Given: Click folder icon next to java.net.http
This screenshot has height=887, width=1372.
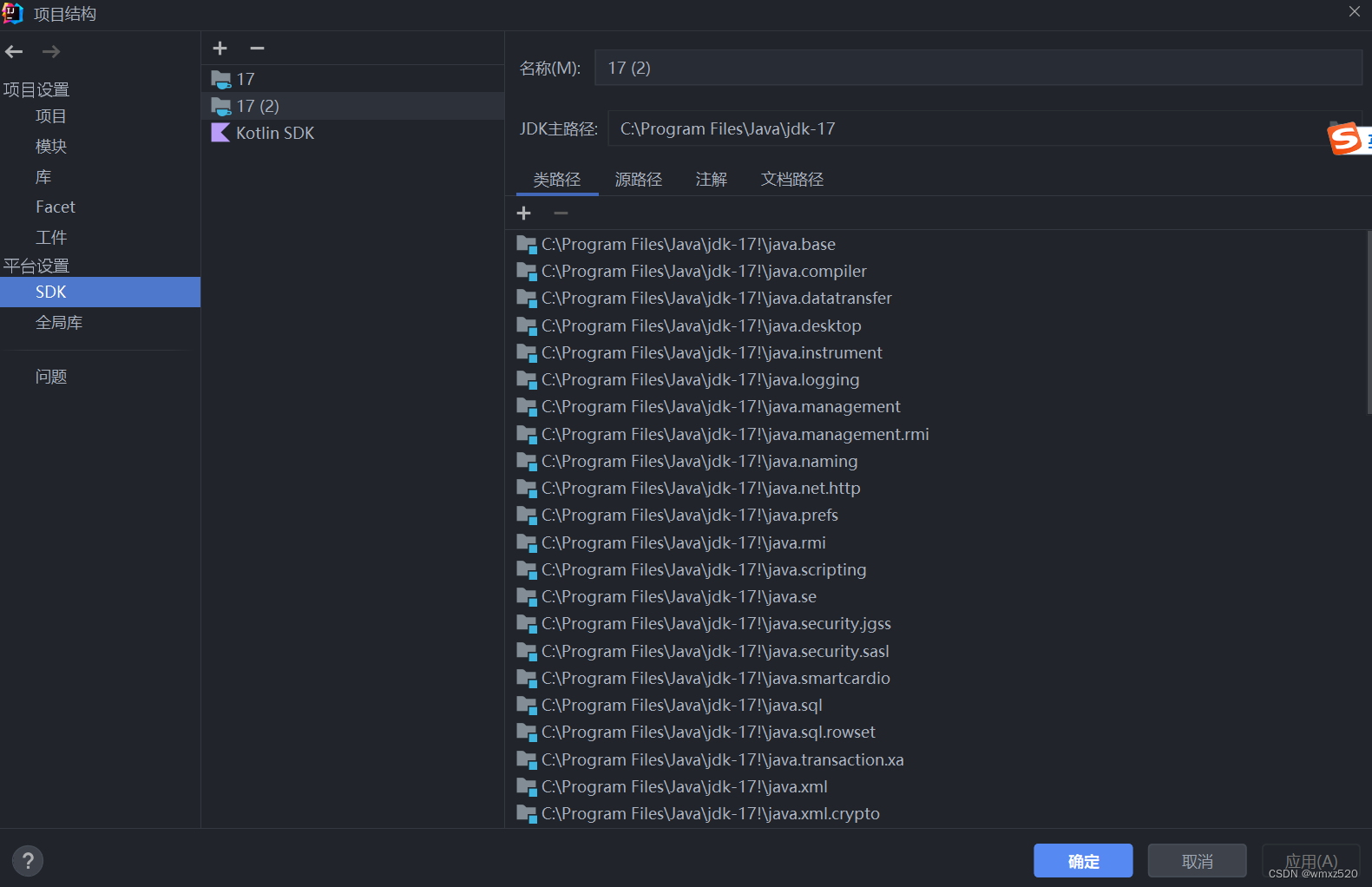Looking at the screenshot, I should coord(527,489).
